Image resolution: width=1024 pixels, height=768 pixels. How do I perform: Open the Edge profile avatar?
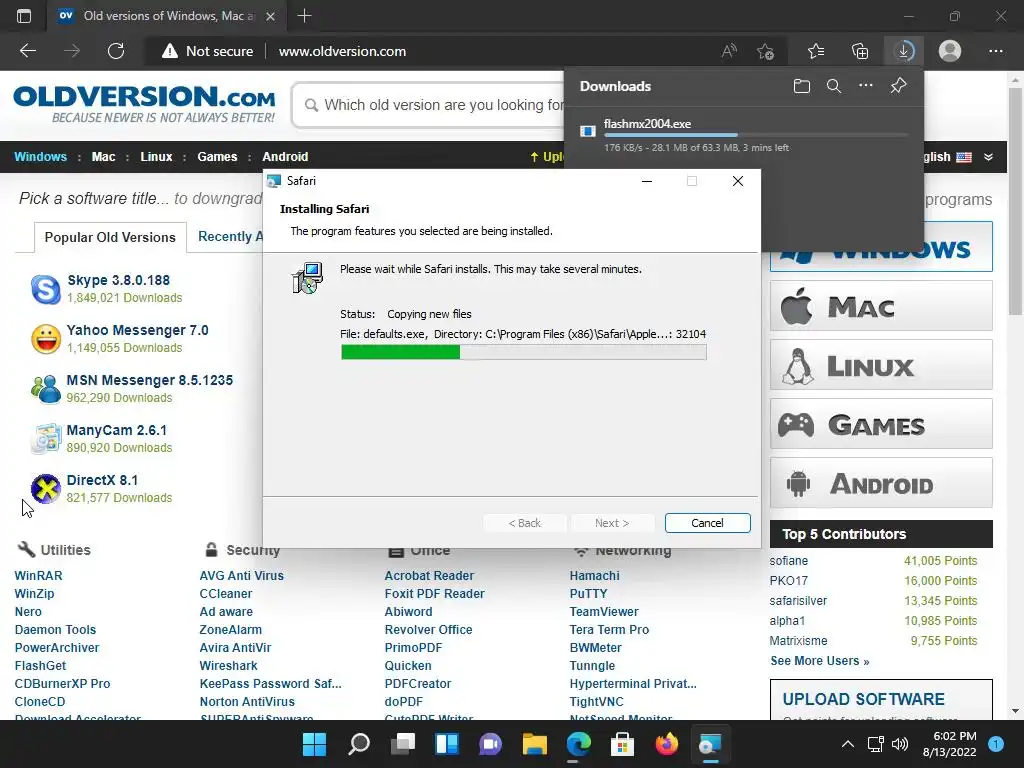coord(950,51)
